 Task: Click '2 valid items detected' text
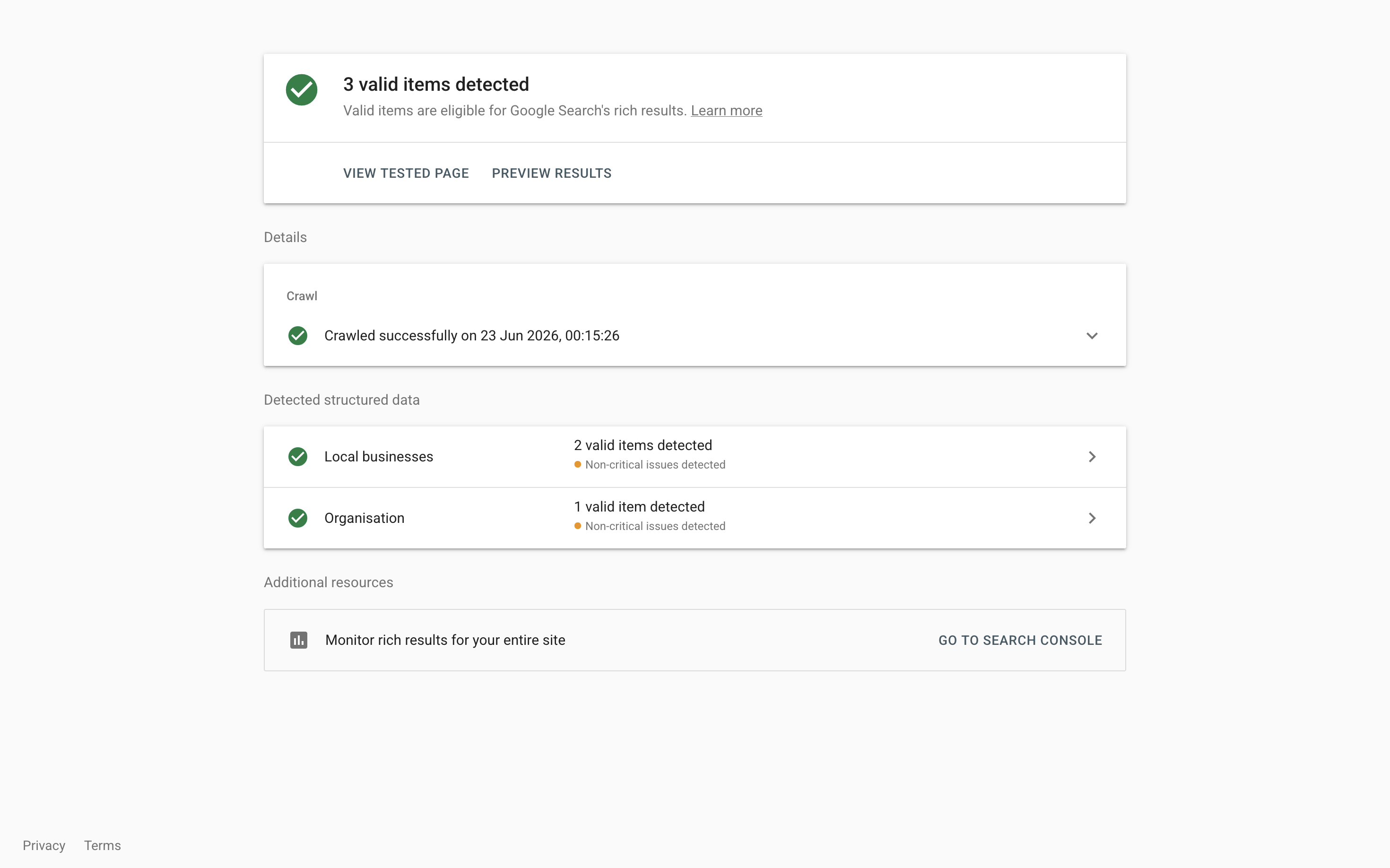pos(643,445)
